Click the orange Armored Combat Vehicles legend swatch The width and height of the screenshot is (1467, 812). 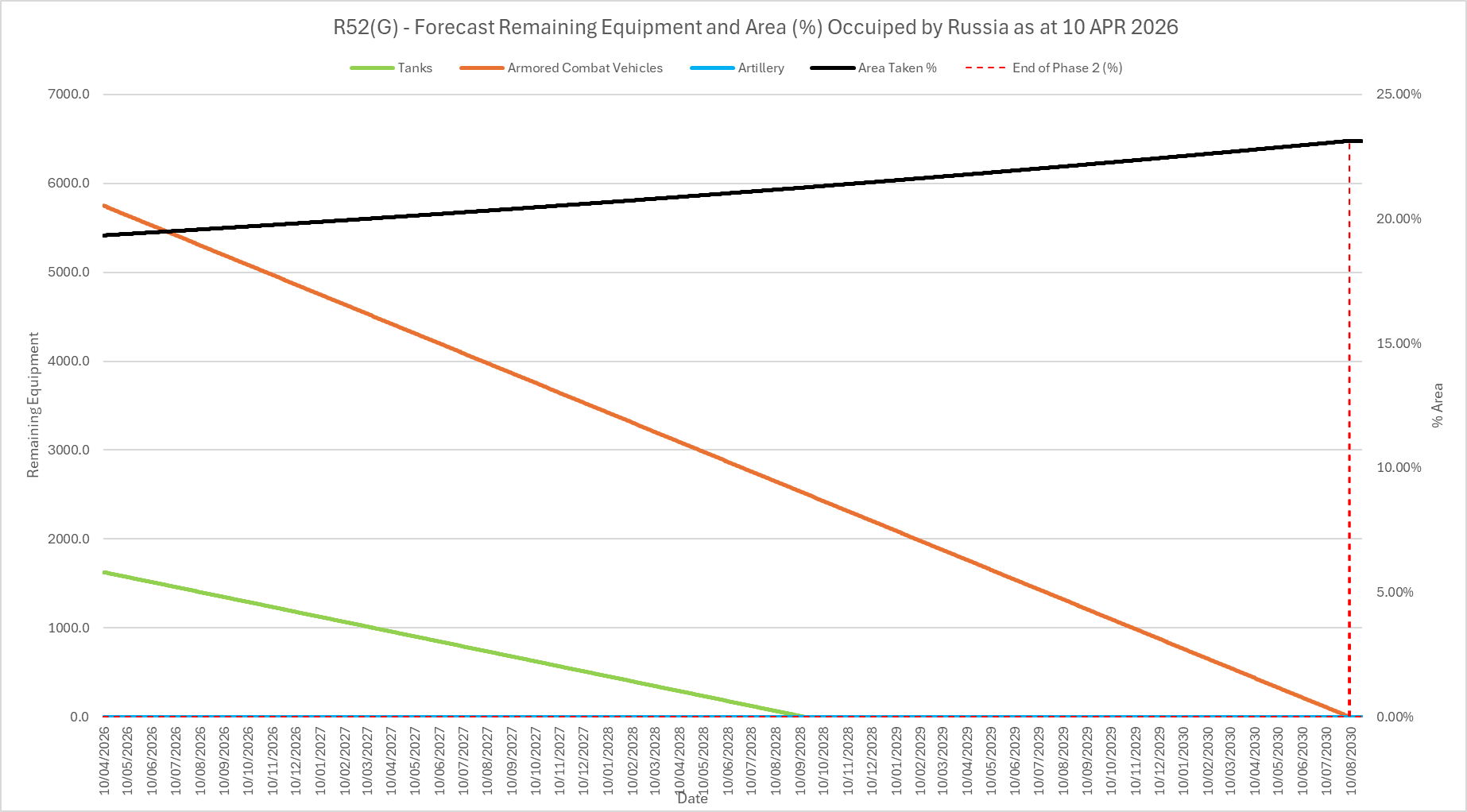[482, 68]
